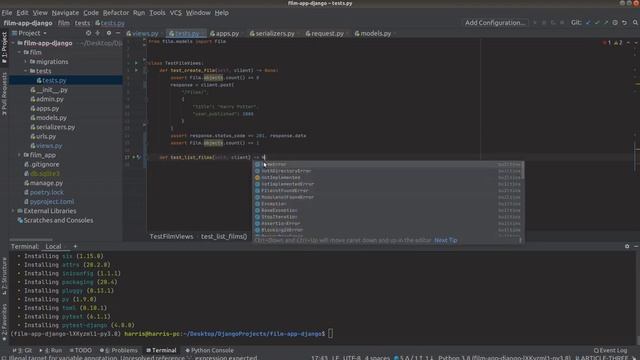Expand External Libraries node
The width and height of the screenshot is (640, 360).
pos(13,211)
